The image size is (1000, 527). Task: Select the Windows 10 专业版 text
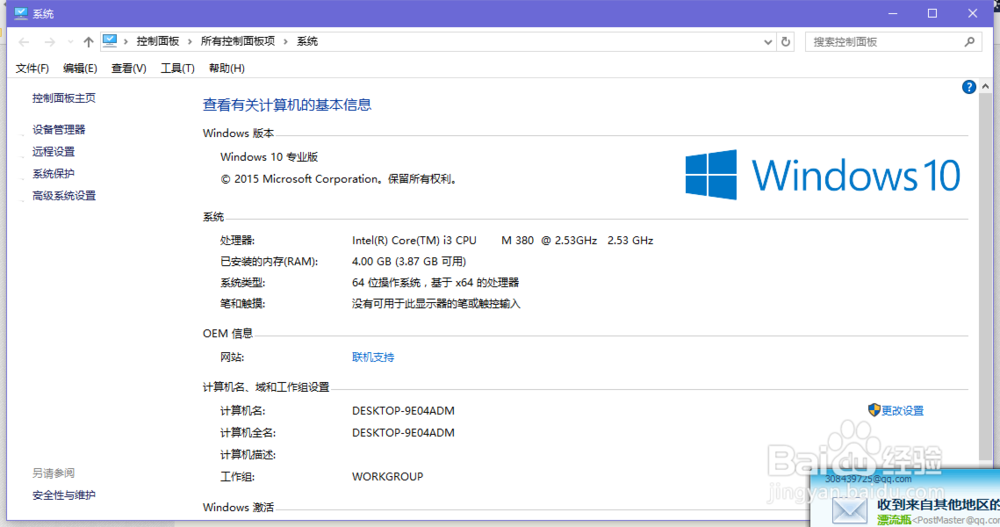(x=269, y=157)
